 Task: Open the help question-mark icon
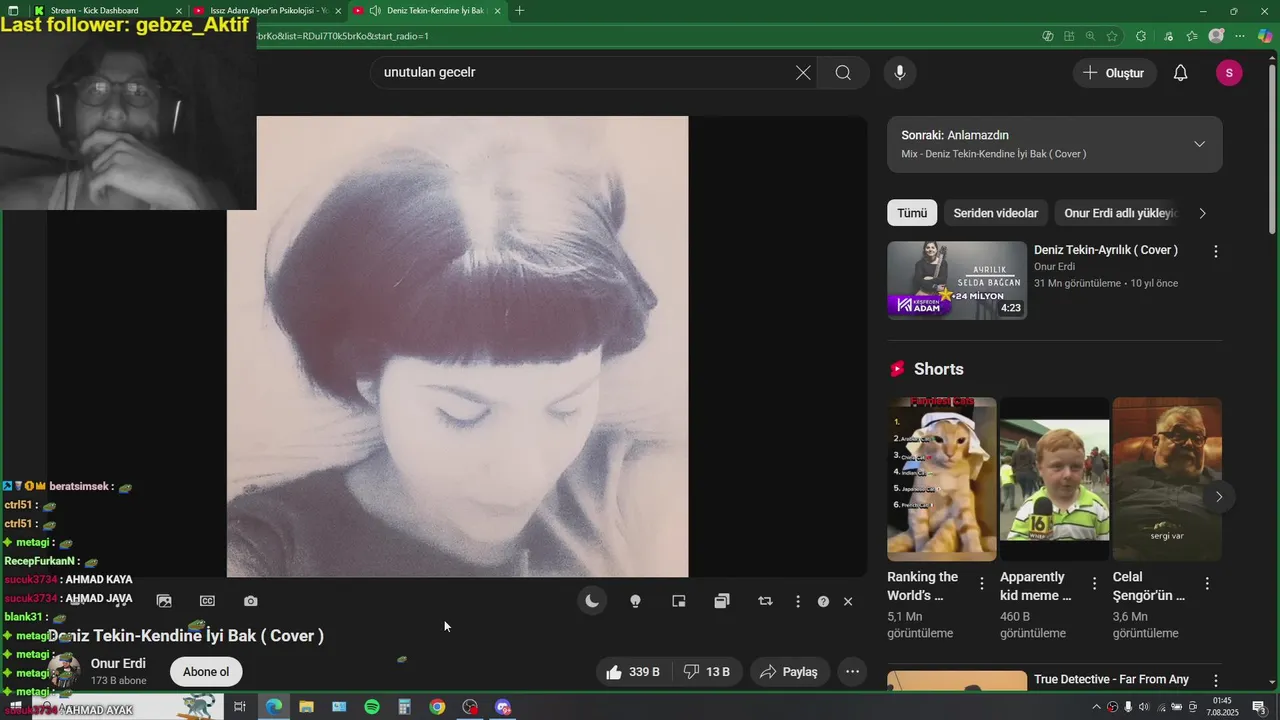(823, 601)
